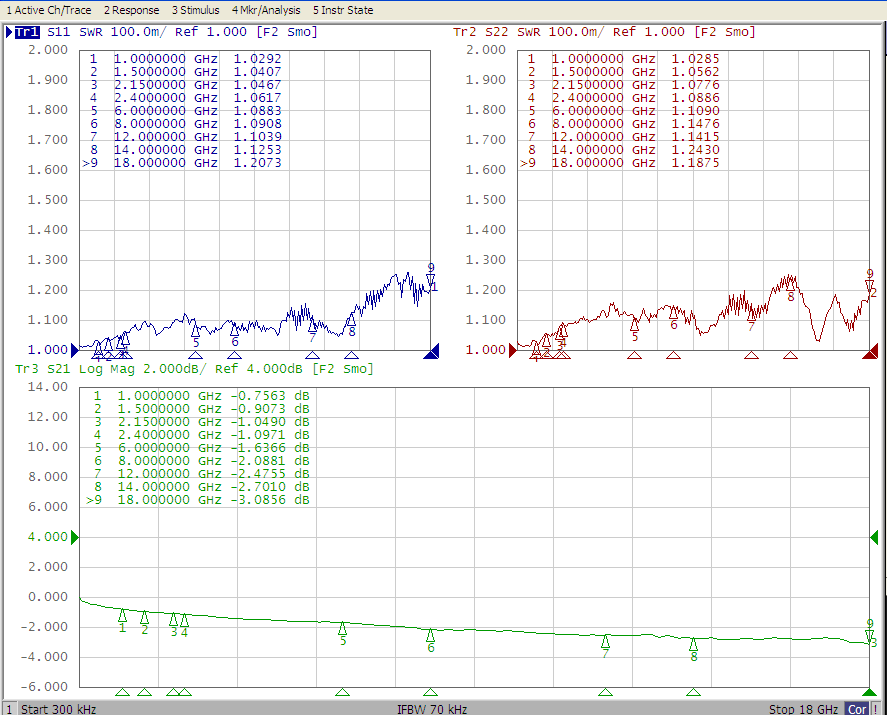The image size is (887, 715).
Task: Click marker 6 on the S21 trace
Action: [430, 635]
